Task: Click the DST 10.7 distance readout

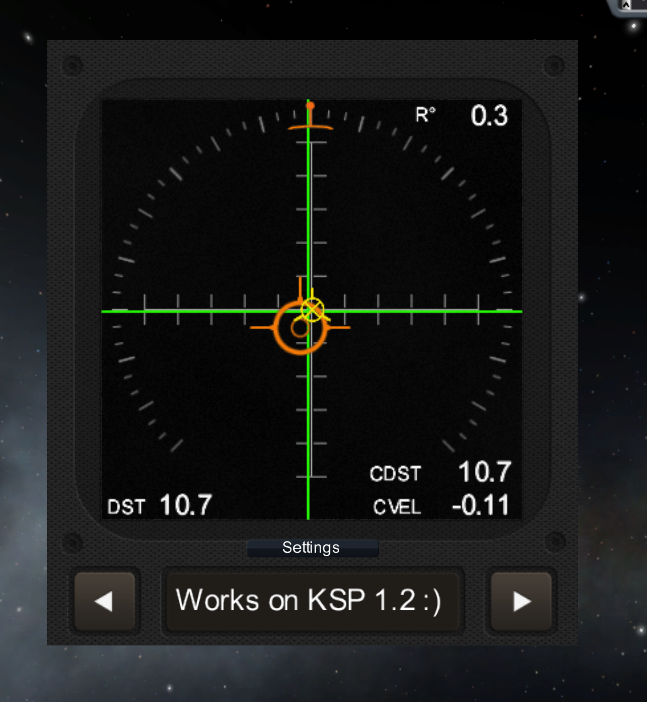Action: 159,505
